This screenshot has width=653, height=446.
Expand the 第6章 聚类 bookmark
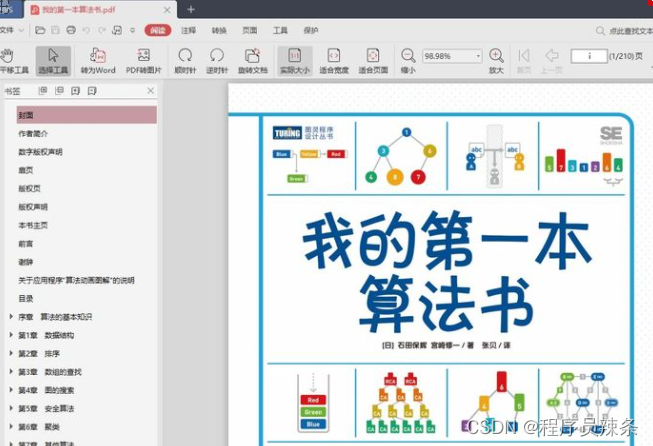pos(11,427)
